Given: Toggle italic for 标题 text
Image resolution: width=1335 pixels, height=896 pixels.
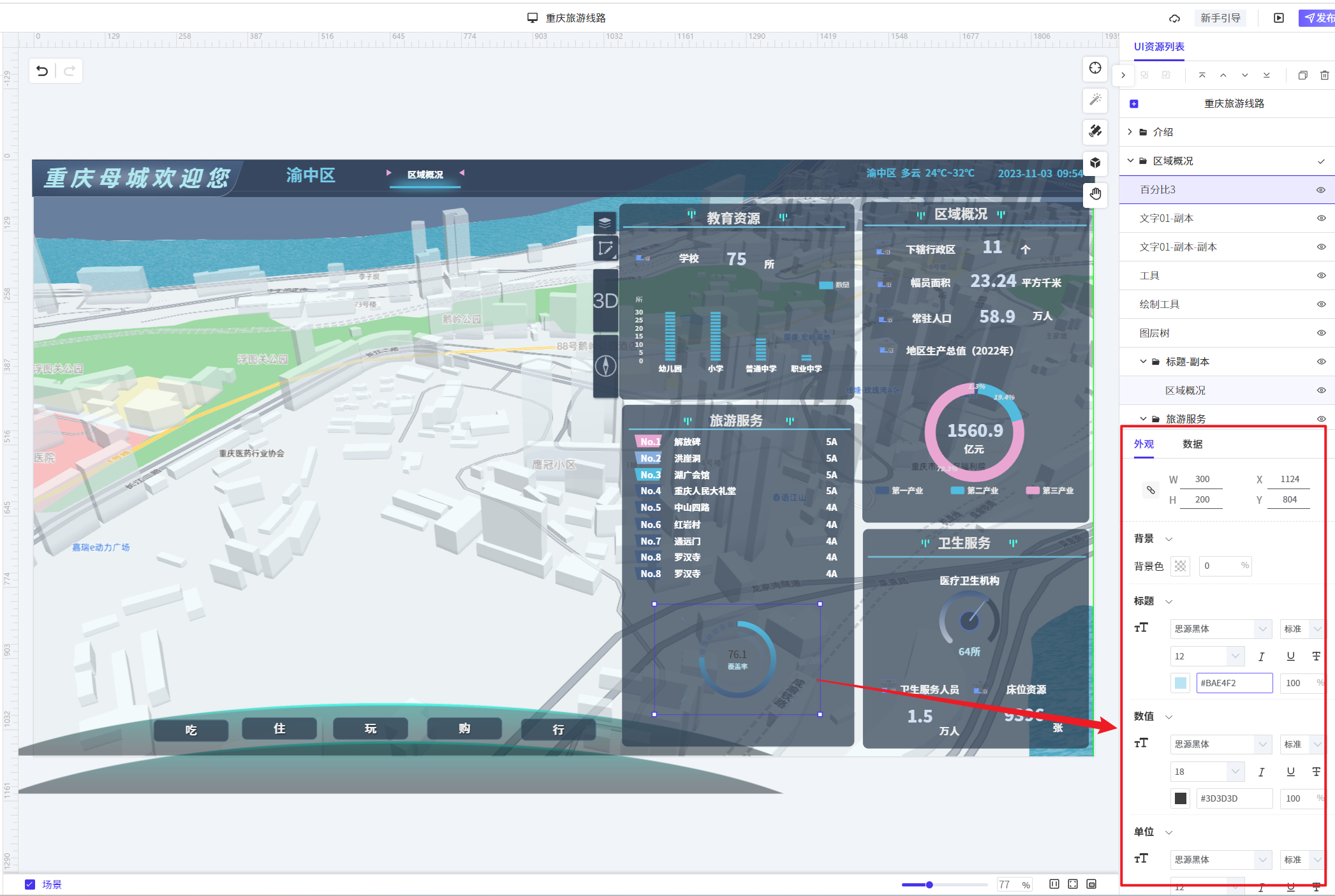Looking at the screenshot, I should (x=1261, y=656).
